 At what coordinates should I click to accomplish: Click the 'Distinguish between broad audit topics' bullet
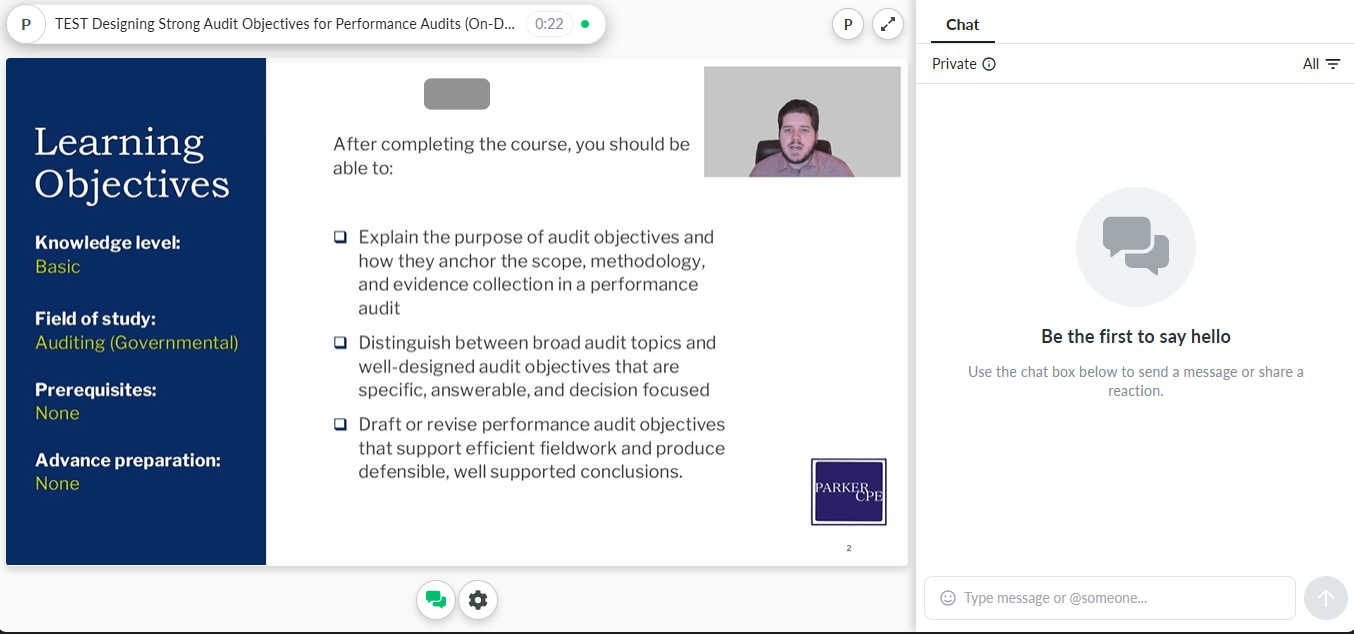(x=537, y=366)
